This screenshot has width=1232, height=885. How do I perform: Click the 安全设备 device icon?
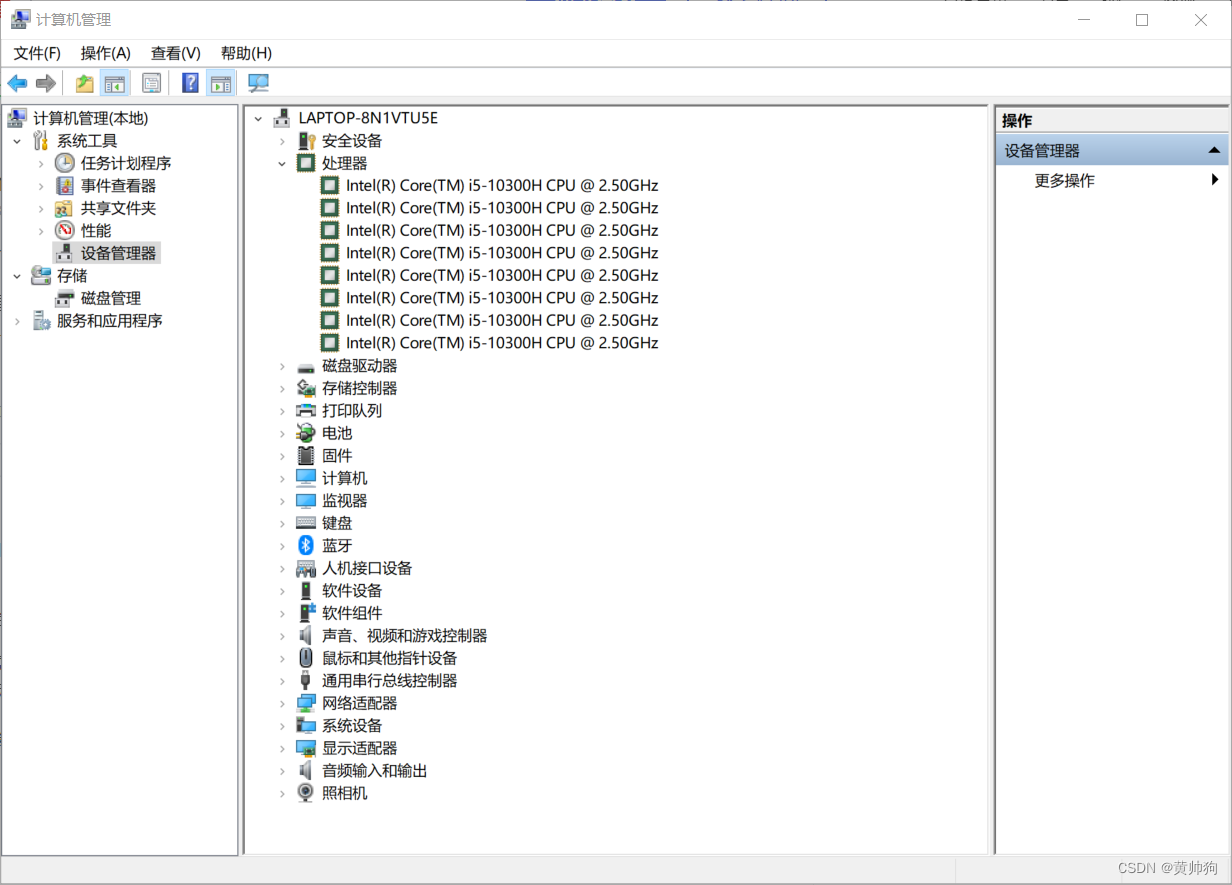306,141
